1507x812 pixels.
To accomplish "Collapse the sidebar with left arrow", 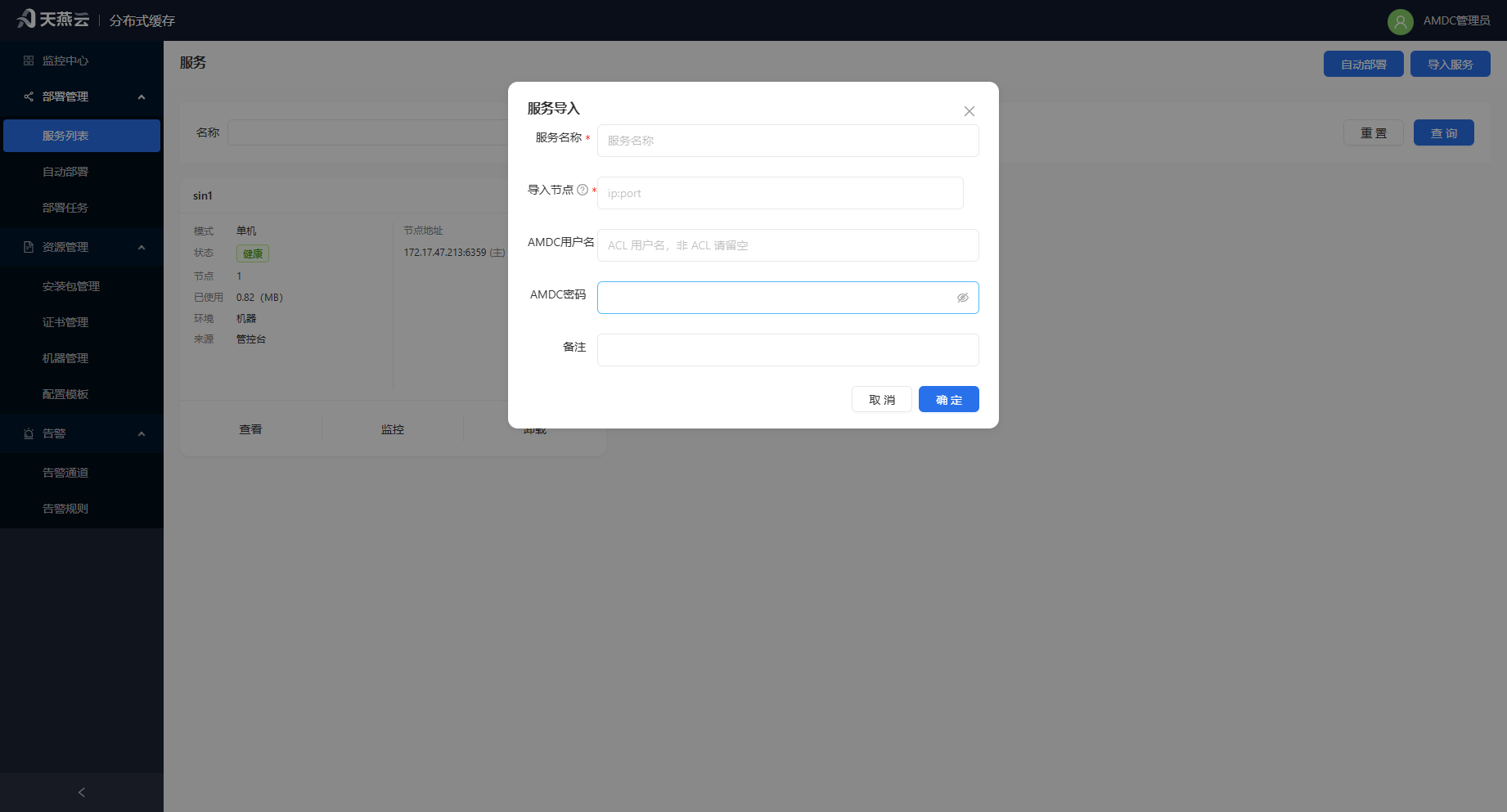I will (x=82, y=792).
